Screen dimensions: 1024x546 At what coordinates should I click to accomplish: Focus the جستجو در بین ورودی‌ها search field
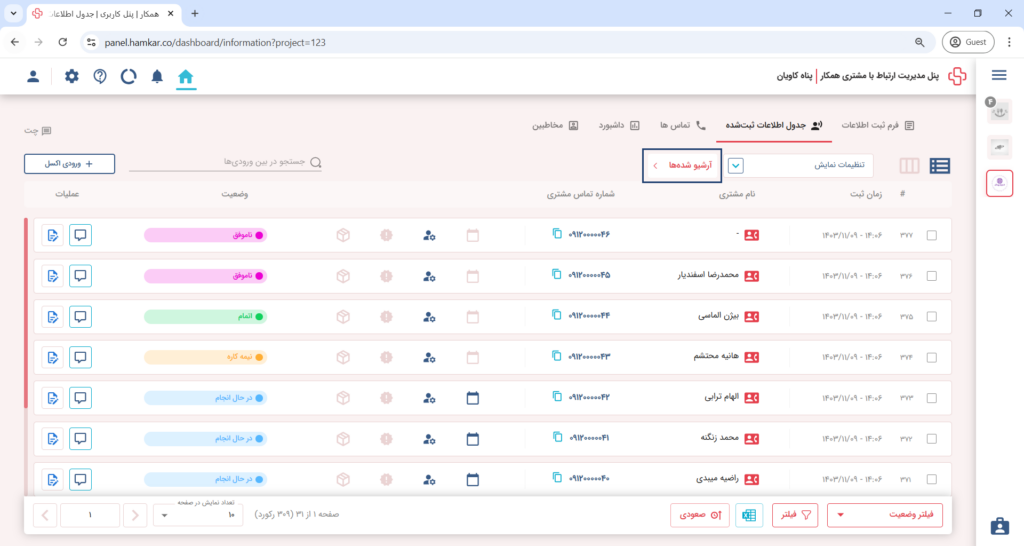point(225,162)
